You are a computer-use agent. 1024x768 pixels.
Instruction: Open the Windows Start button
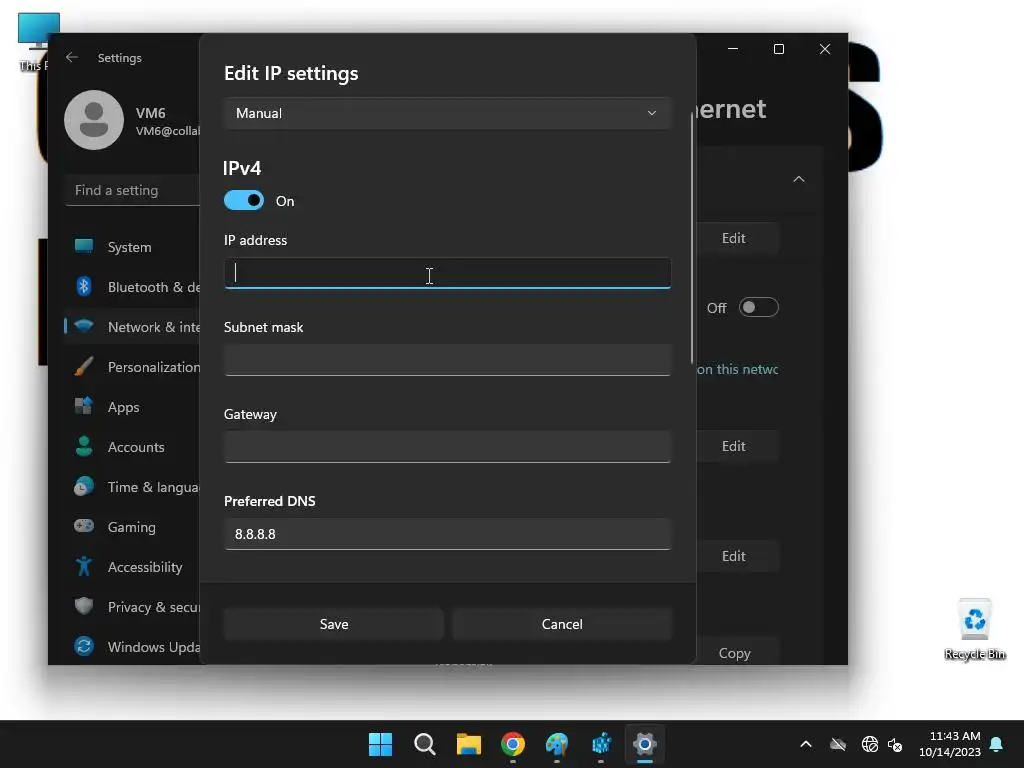[x=380, y=744]
